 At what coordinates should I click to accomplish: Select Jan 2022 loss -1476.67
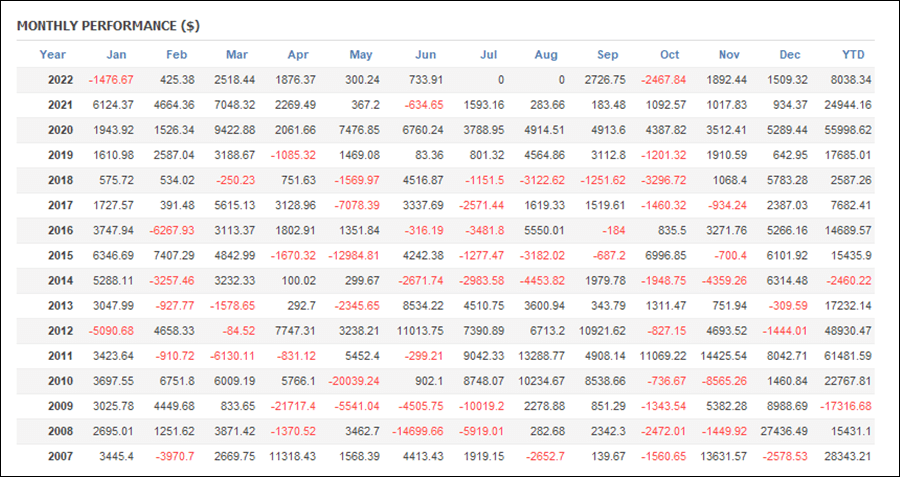[111, 80]
